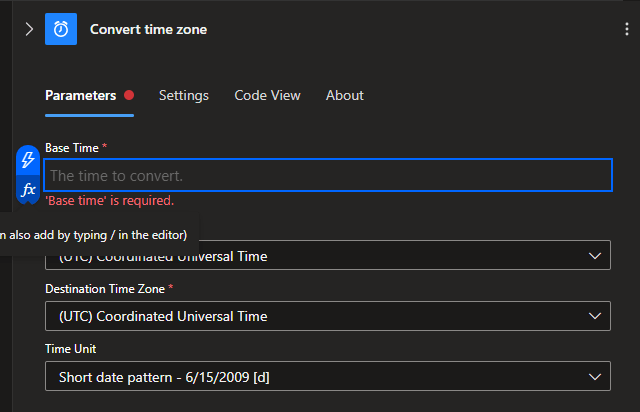The image size is (640, 412).
Task: Select the Parameters tab
Action: coord(81,95)
